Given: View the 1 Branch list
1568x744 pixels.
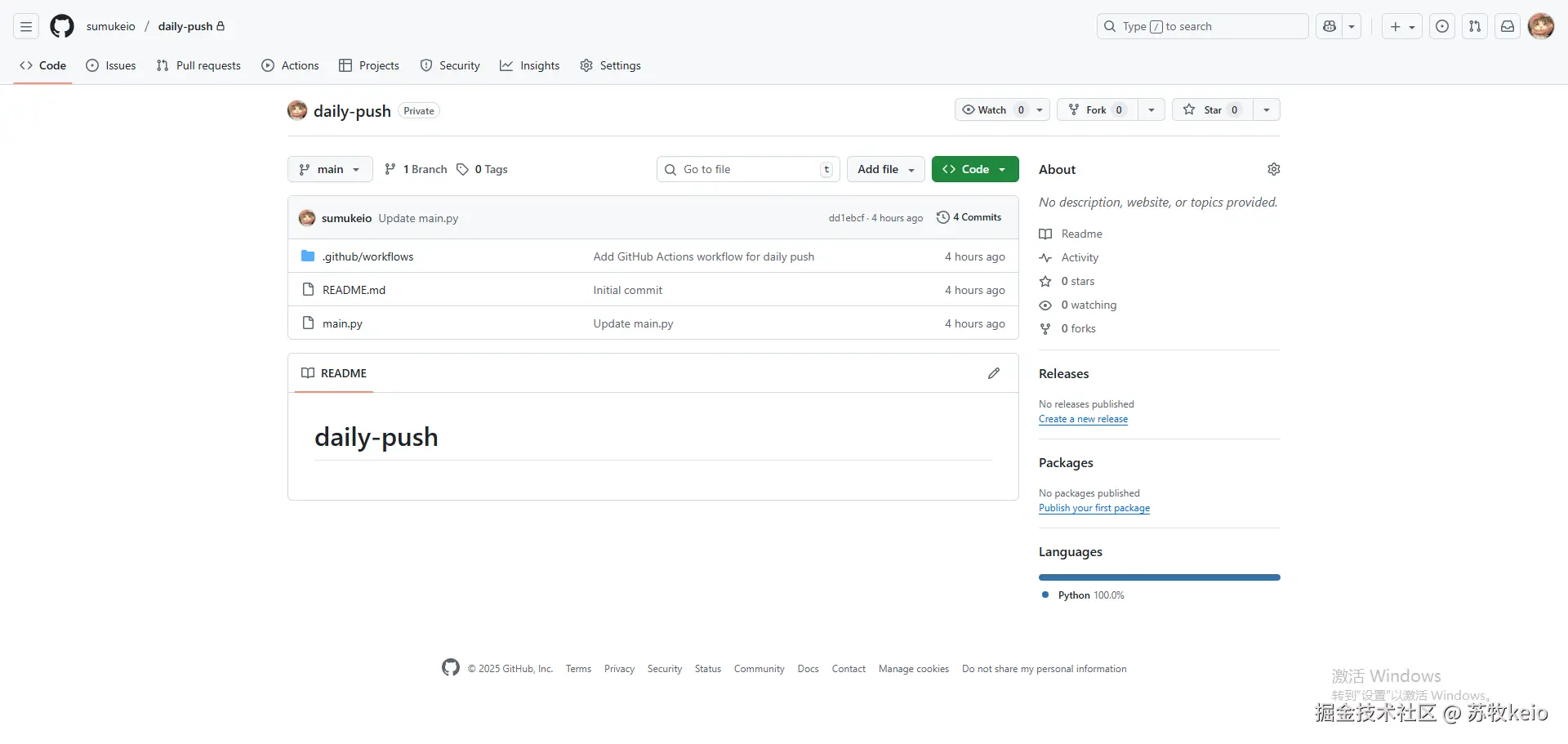Looking at the screenshot, I should coord(416,169).
